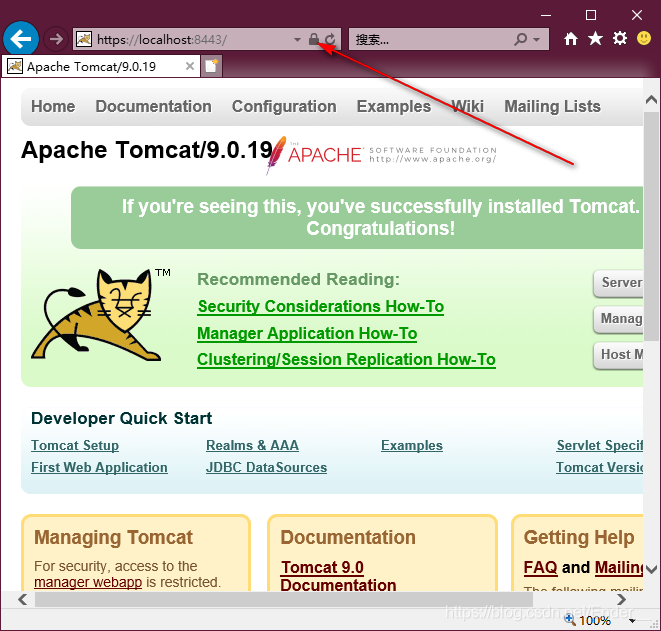Open the Documentation navigation item
Viewport: 661px width, 631px height.
pos(153,106)
